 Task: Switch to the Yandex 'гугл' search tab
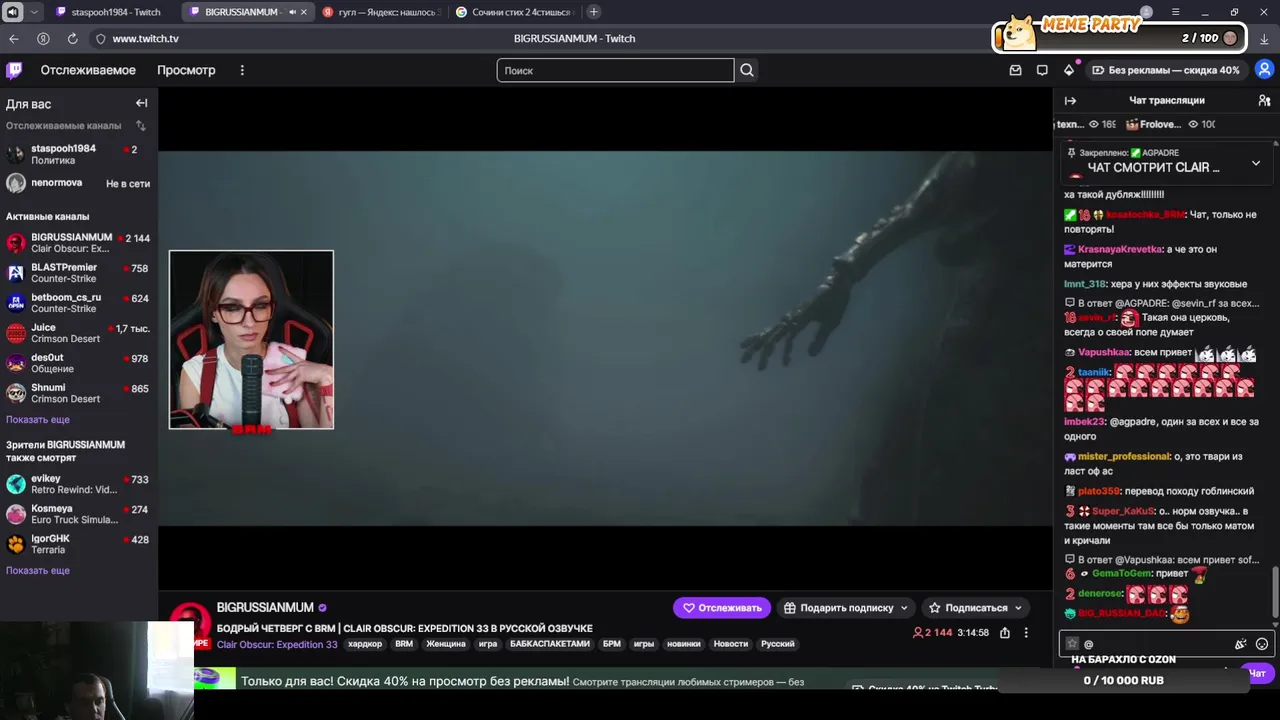point(380,12)
